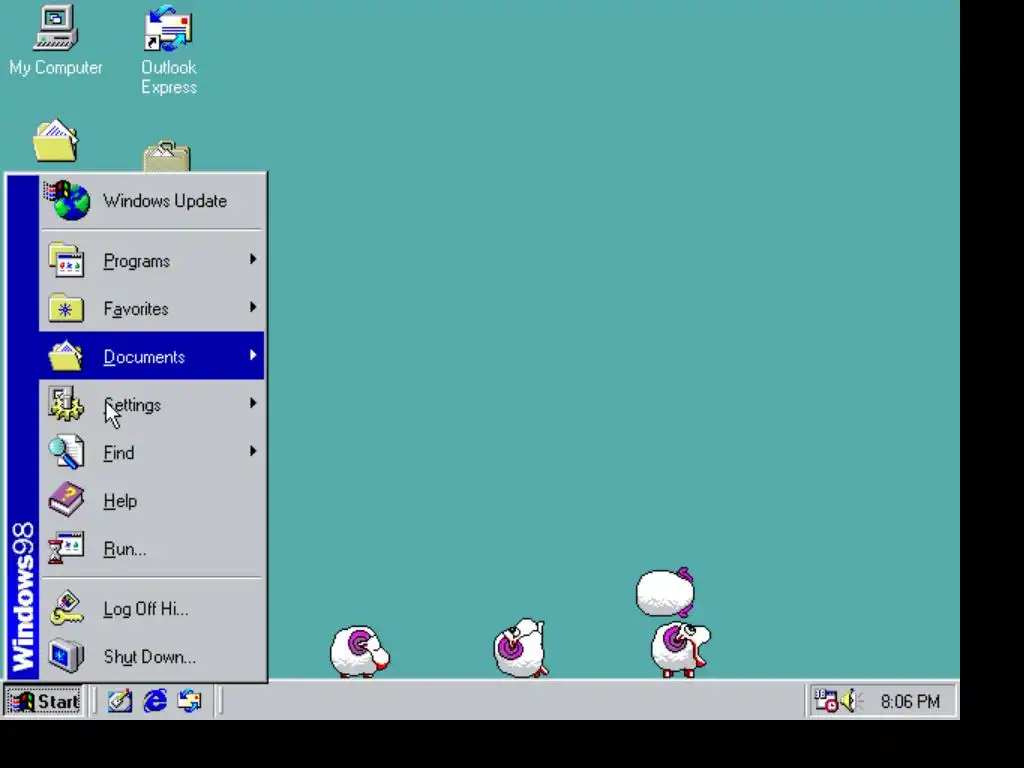
Task: Click the sheep holding up another sheep
Action: point(680,649)
